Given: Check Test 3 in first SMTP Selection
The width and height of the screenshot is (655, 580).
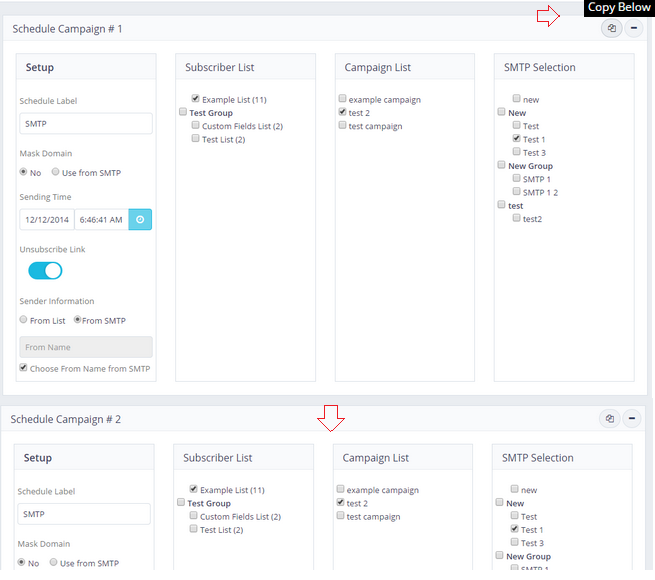Looking at the screenshot, I should coord(517,153).
